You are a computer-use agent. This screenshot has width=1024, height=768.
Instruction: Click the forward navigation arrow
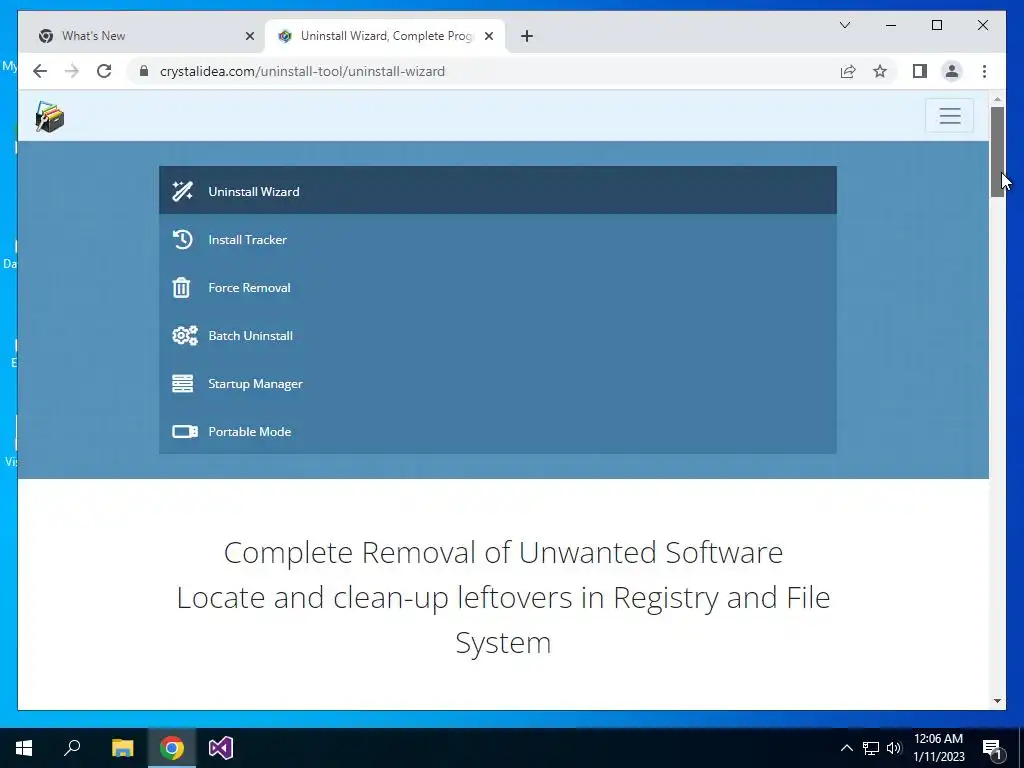click(72, 71)
